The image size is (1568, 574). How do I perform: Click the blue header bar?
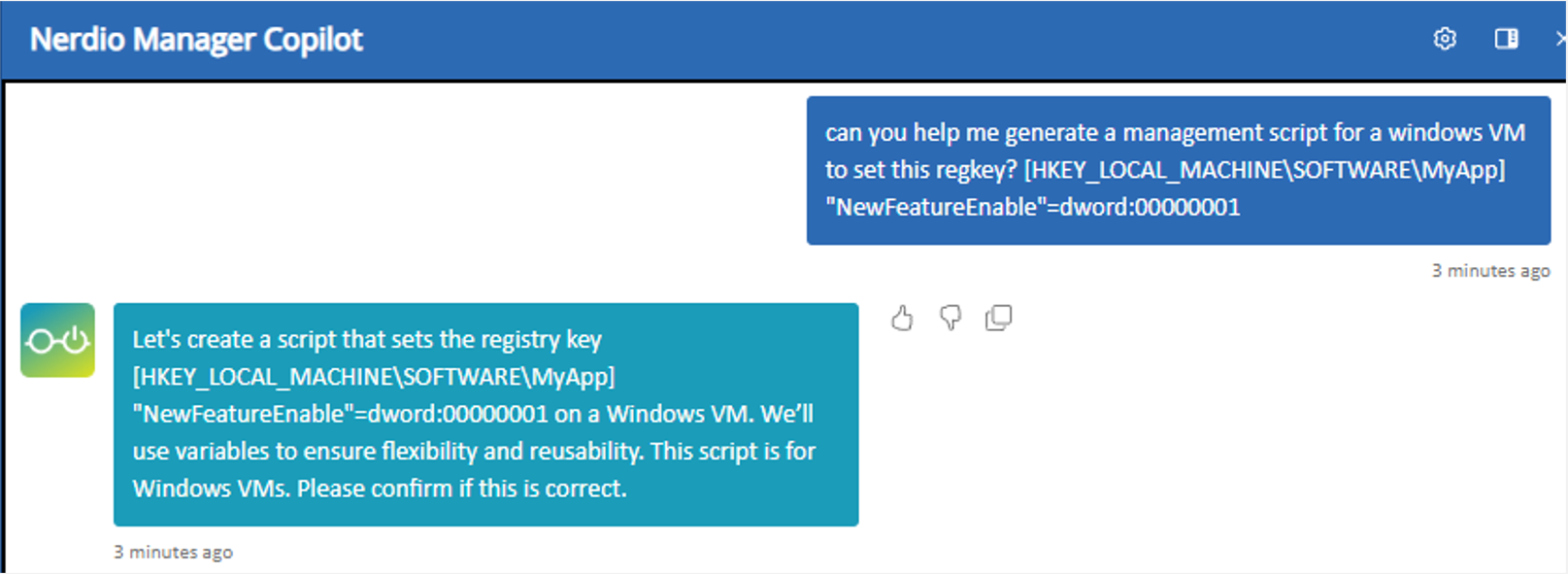click(x=874, y=40)
